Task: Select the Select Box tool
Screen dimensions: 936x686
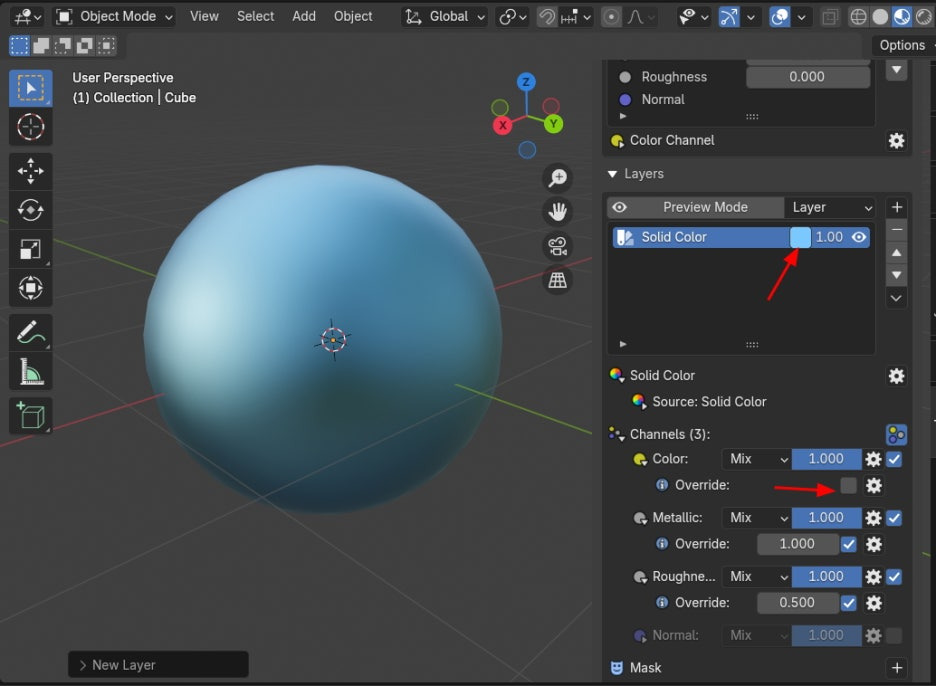Action: click(x=30, y=88)
